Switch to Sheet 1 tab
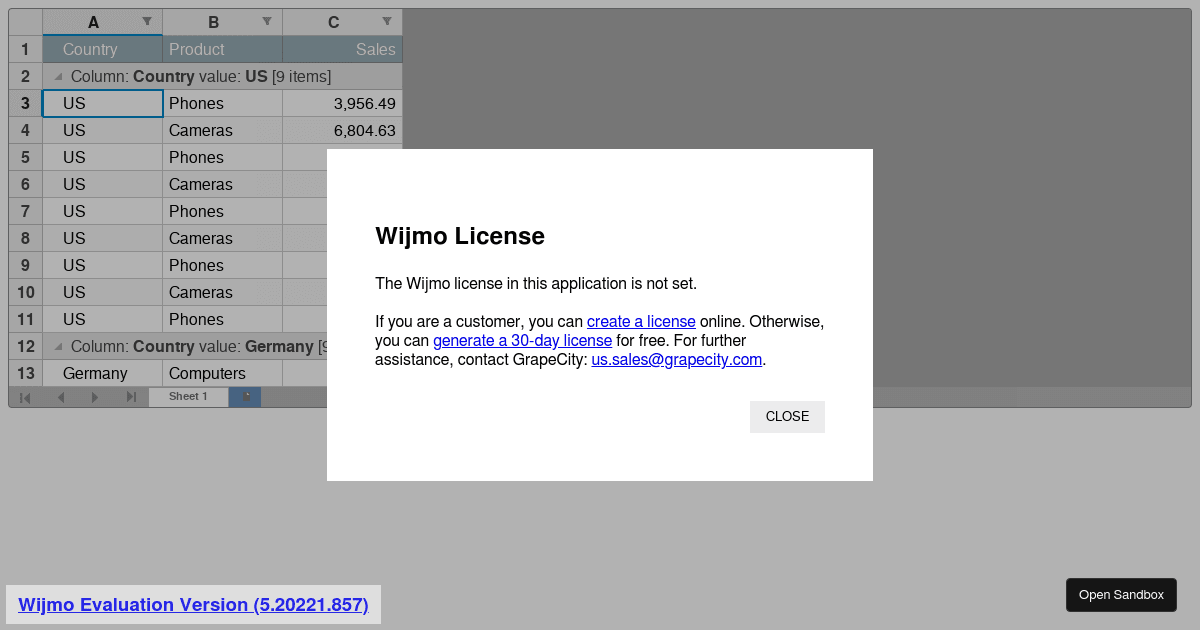The width and height of the screenshot is (1200, 630). click(188, 397)
